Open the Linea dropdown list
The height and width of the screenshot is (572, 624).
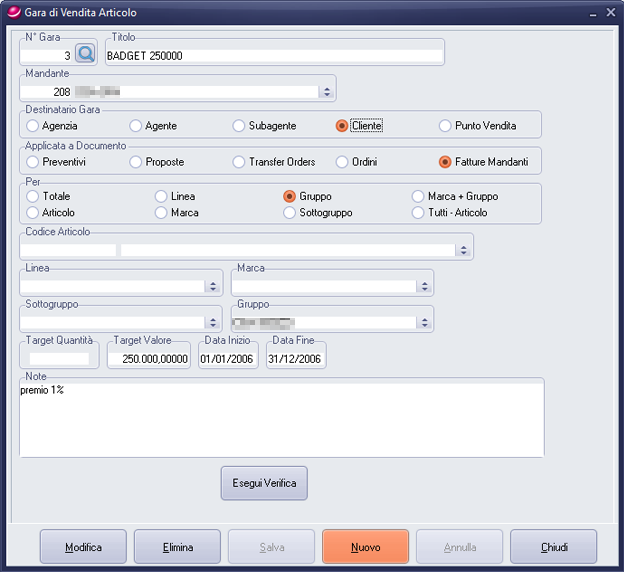coord(212,286)
